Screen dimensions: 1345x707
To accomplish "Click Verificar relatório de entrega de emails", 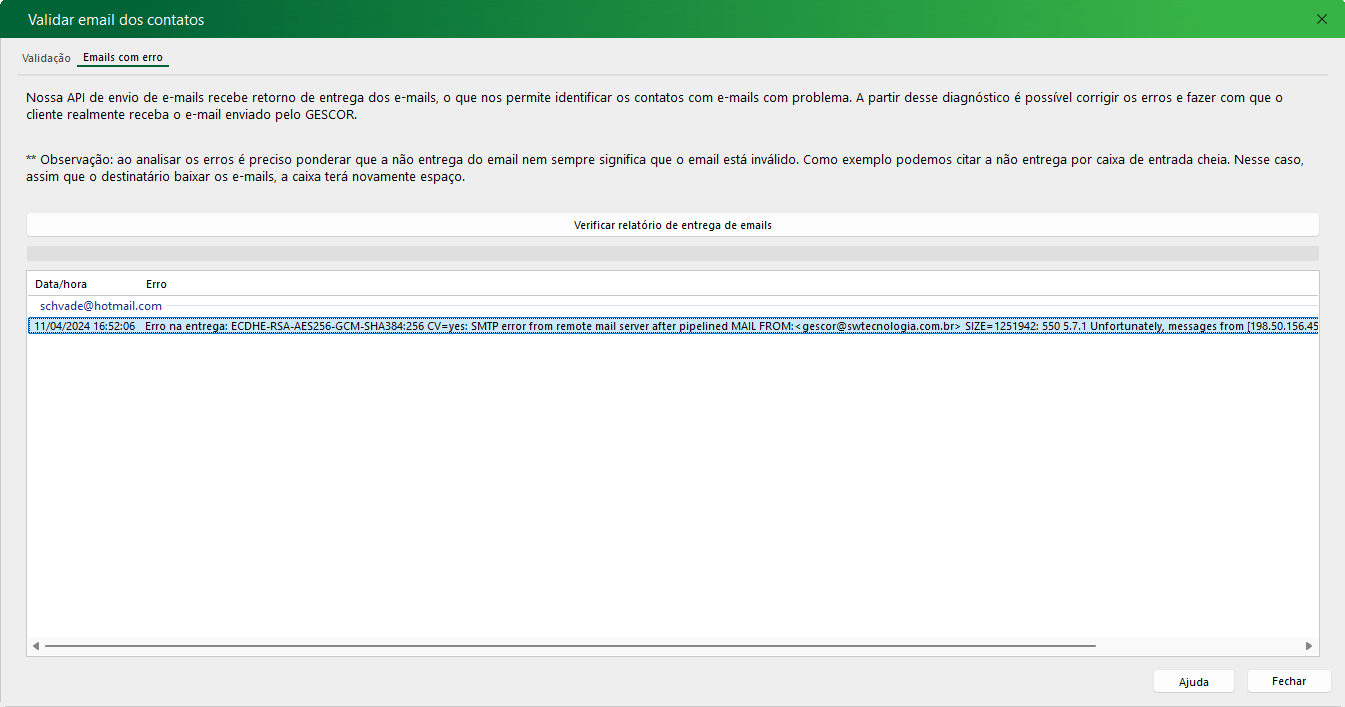I will coord(672,225).
